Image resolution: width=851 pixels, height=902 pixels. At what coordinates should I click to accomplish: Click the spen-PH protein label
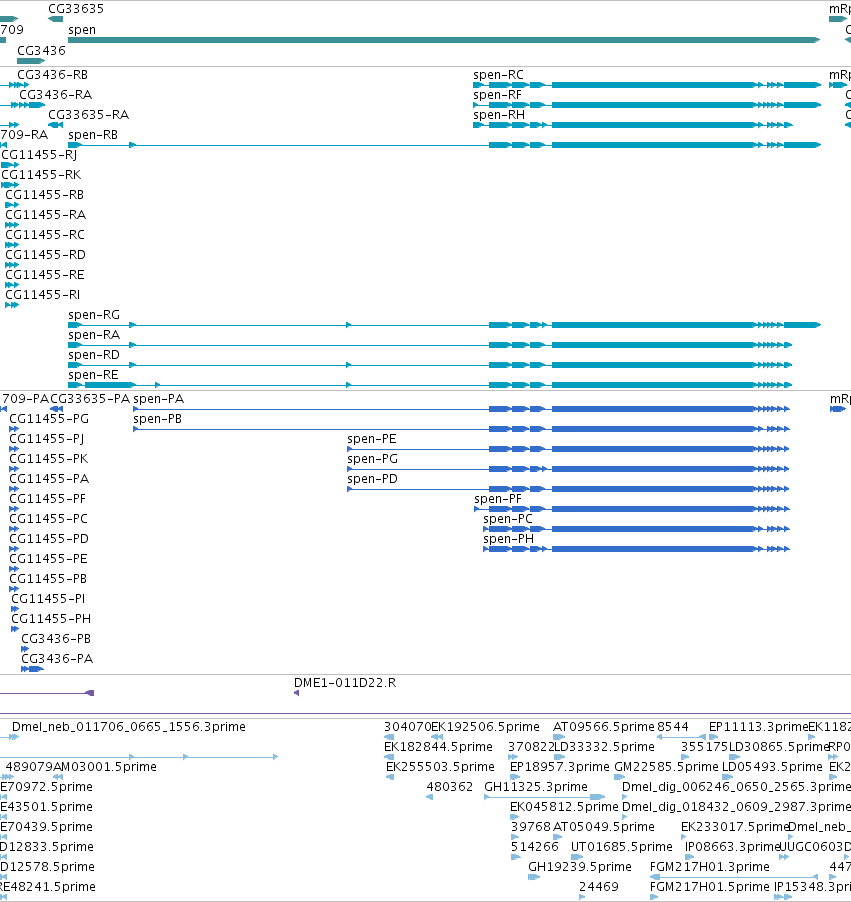[509, 539]
